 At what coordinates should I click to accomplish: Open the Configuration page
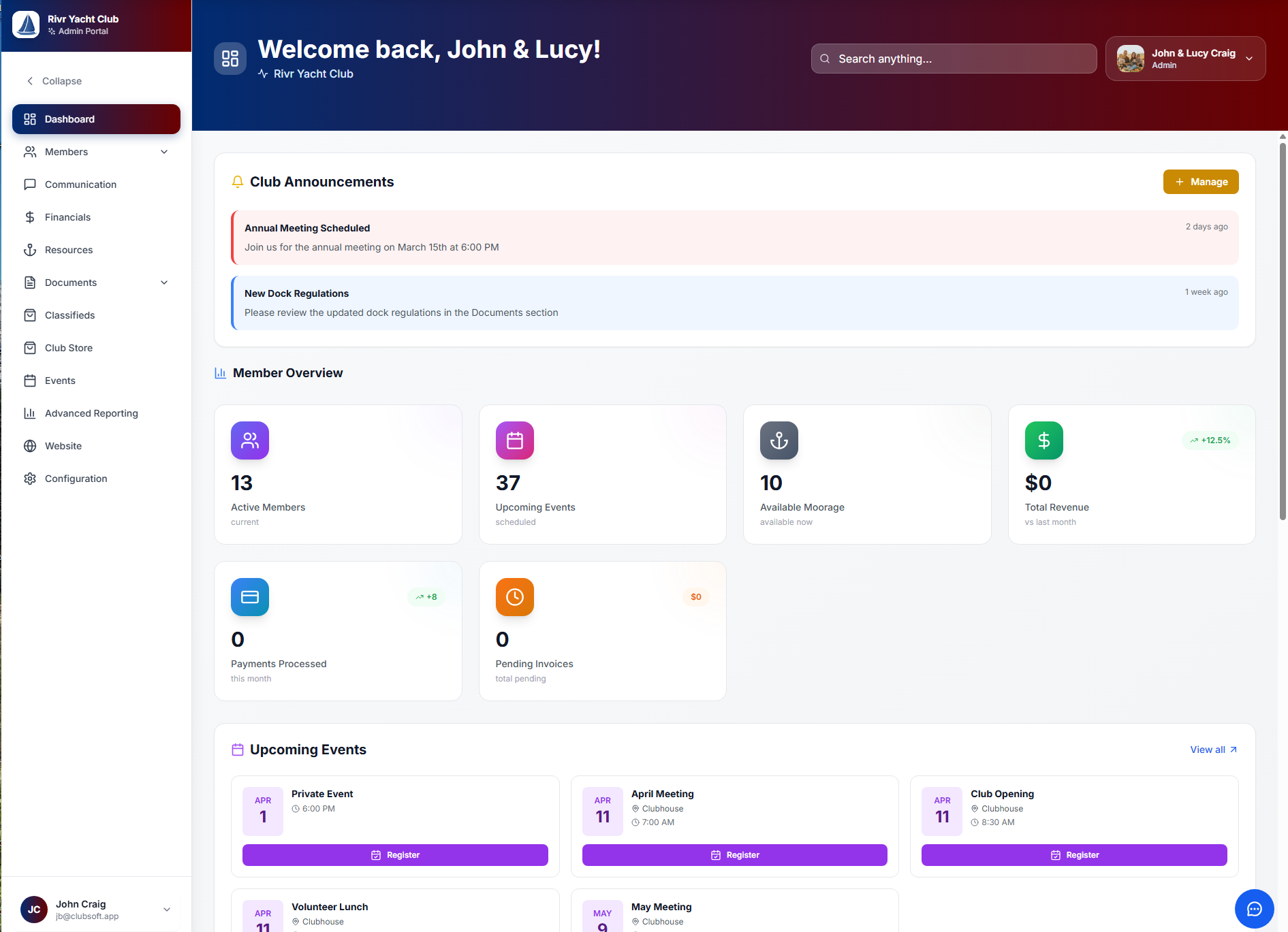tap(96, 479)
